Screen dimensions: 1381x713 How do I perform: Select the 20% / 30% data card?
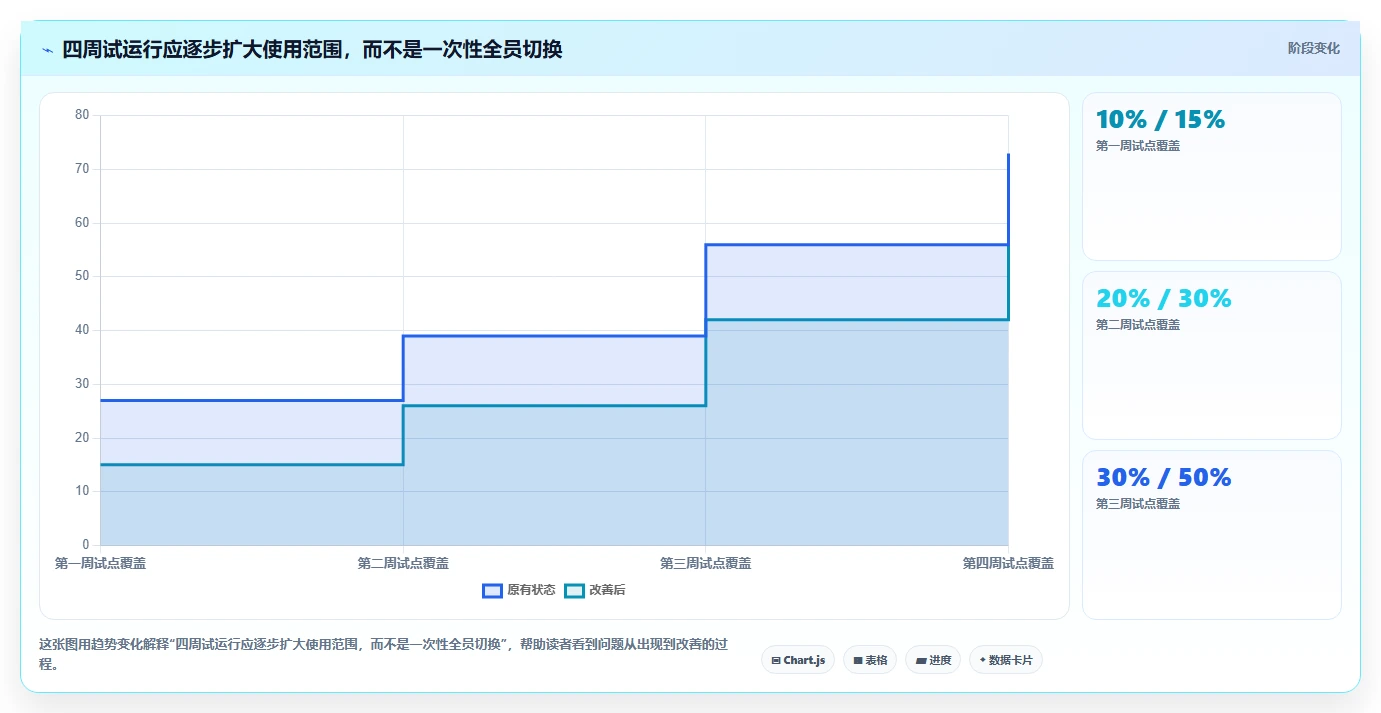click(1212, 356)
